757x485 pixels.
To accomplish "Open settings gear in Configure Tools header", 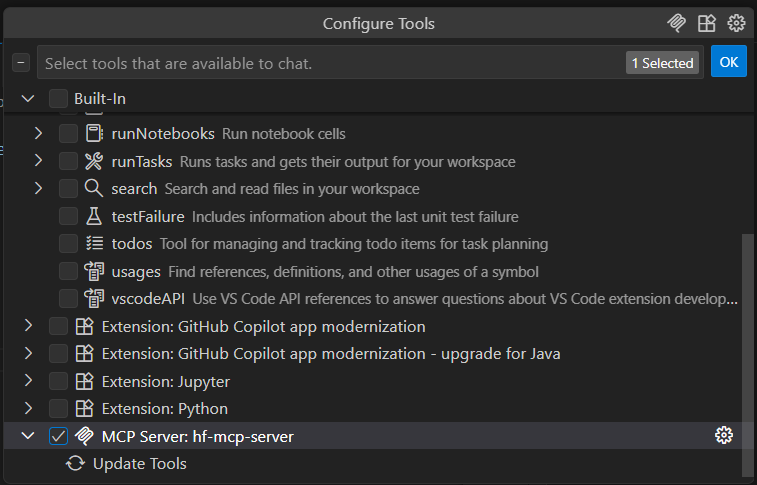I will click(736, 23).
